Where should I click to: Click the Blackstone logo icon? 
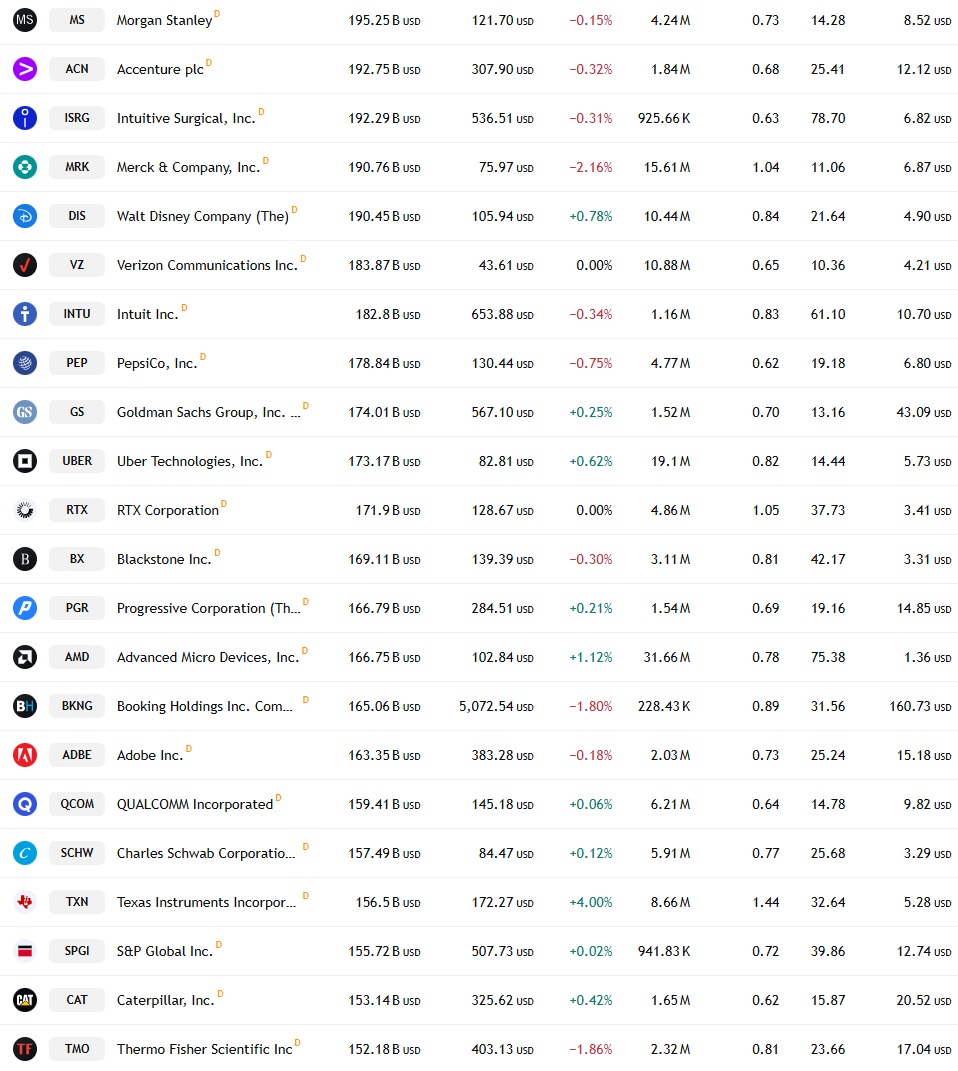coord(25,559)
